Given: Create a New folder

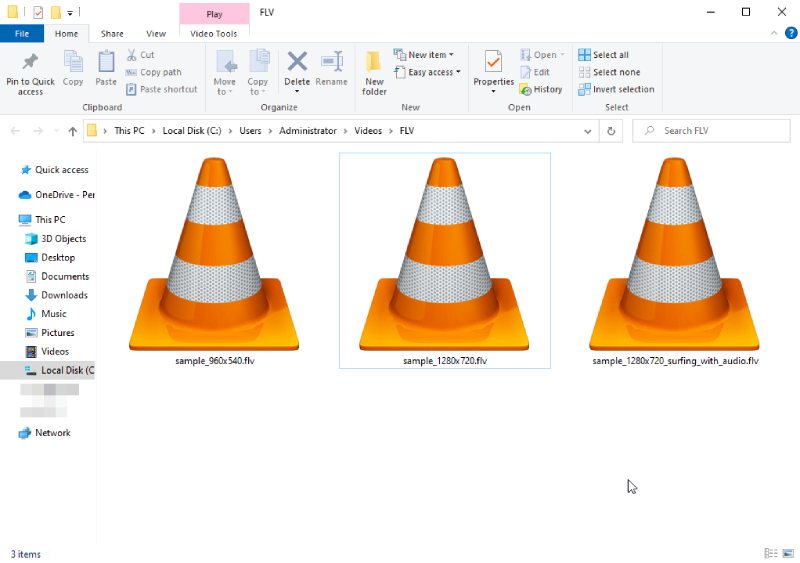Looking at the screenshot, I should tap(374, 72).
